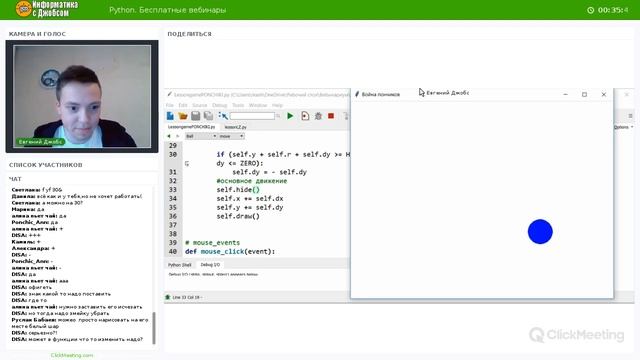
Task: Click the IDE pencil icon in its title bar
Action: point(169,94)
